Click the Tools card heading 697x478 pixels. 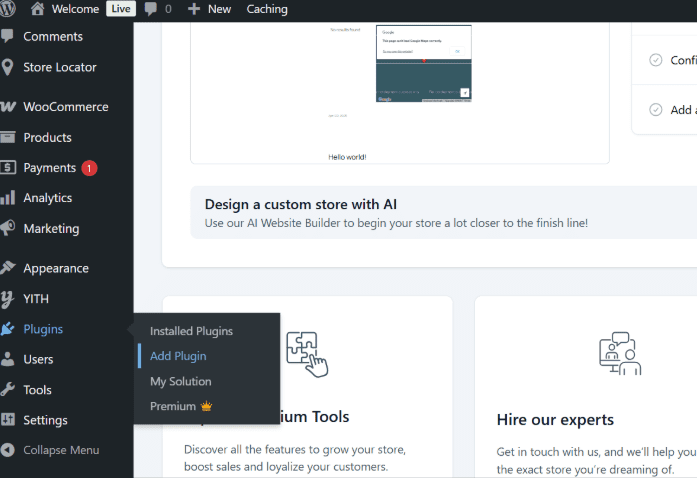(315, 417)
